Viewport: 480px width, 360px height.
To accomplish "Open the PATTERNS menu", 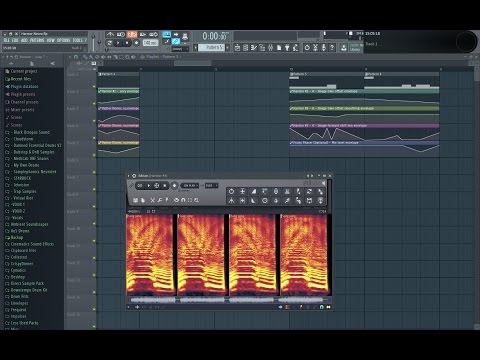I will (x=37, y=40).
